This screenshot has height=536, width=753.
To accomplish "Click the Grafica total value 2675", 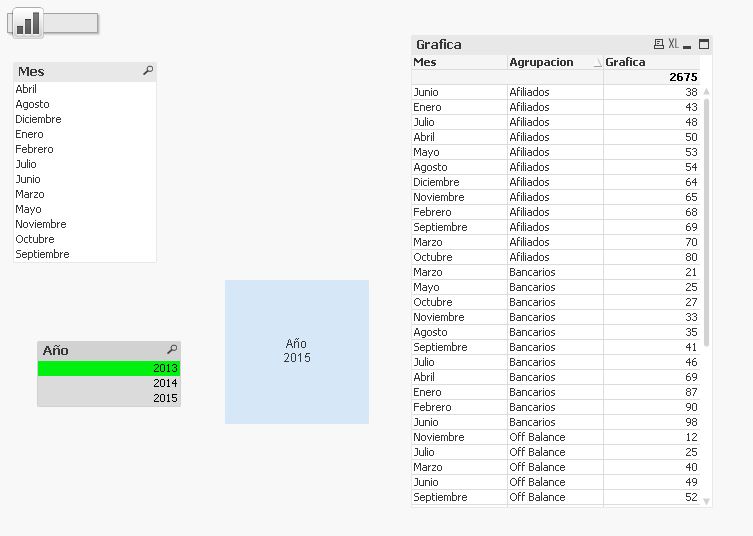I will point(683,77).
